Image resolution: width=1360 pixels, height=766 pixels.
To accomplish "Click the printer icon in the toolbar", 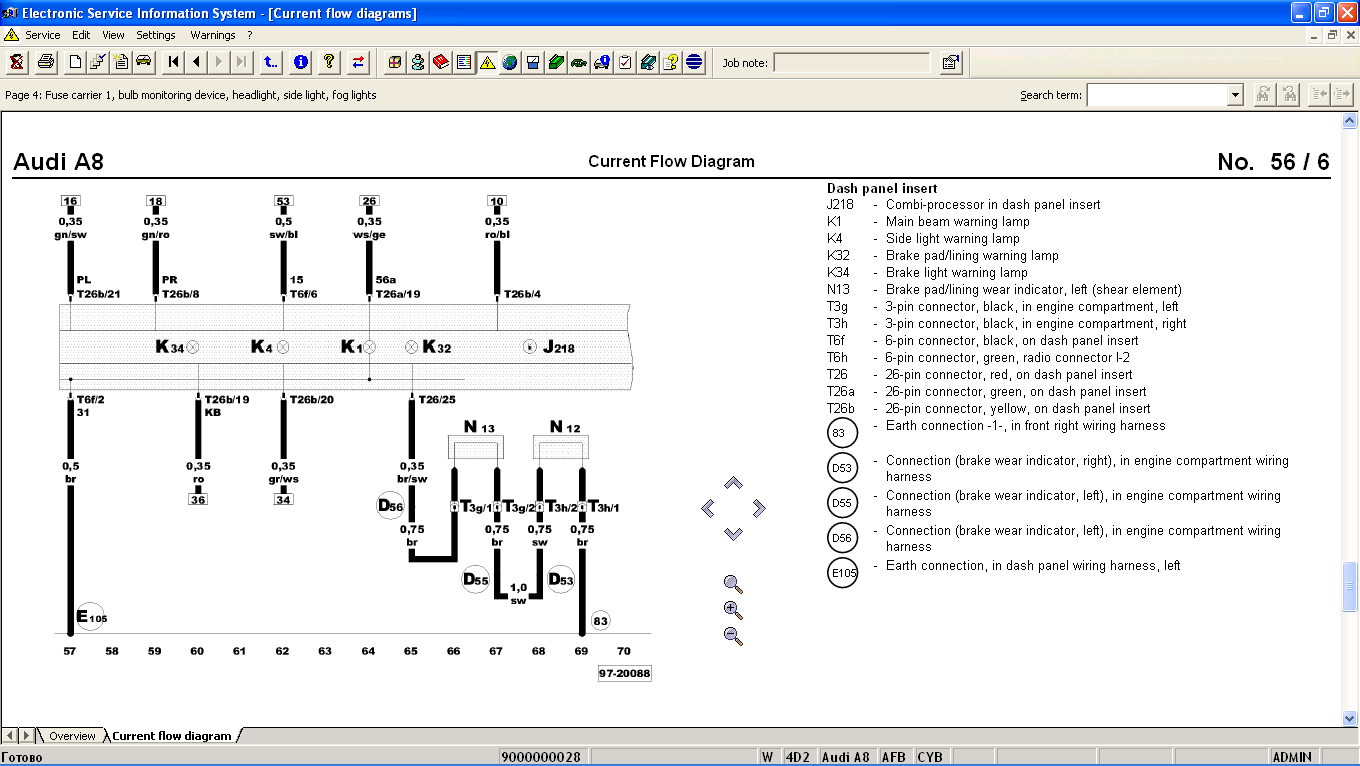I will tap(46, 62).
